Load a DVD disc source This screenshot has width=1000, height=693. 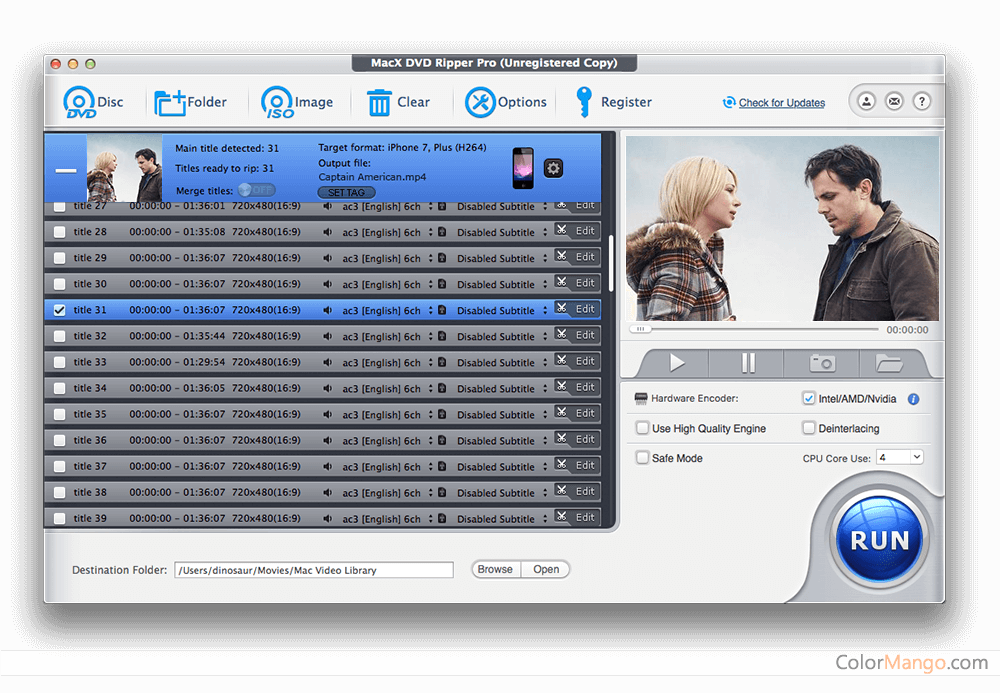(92, 102)
